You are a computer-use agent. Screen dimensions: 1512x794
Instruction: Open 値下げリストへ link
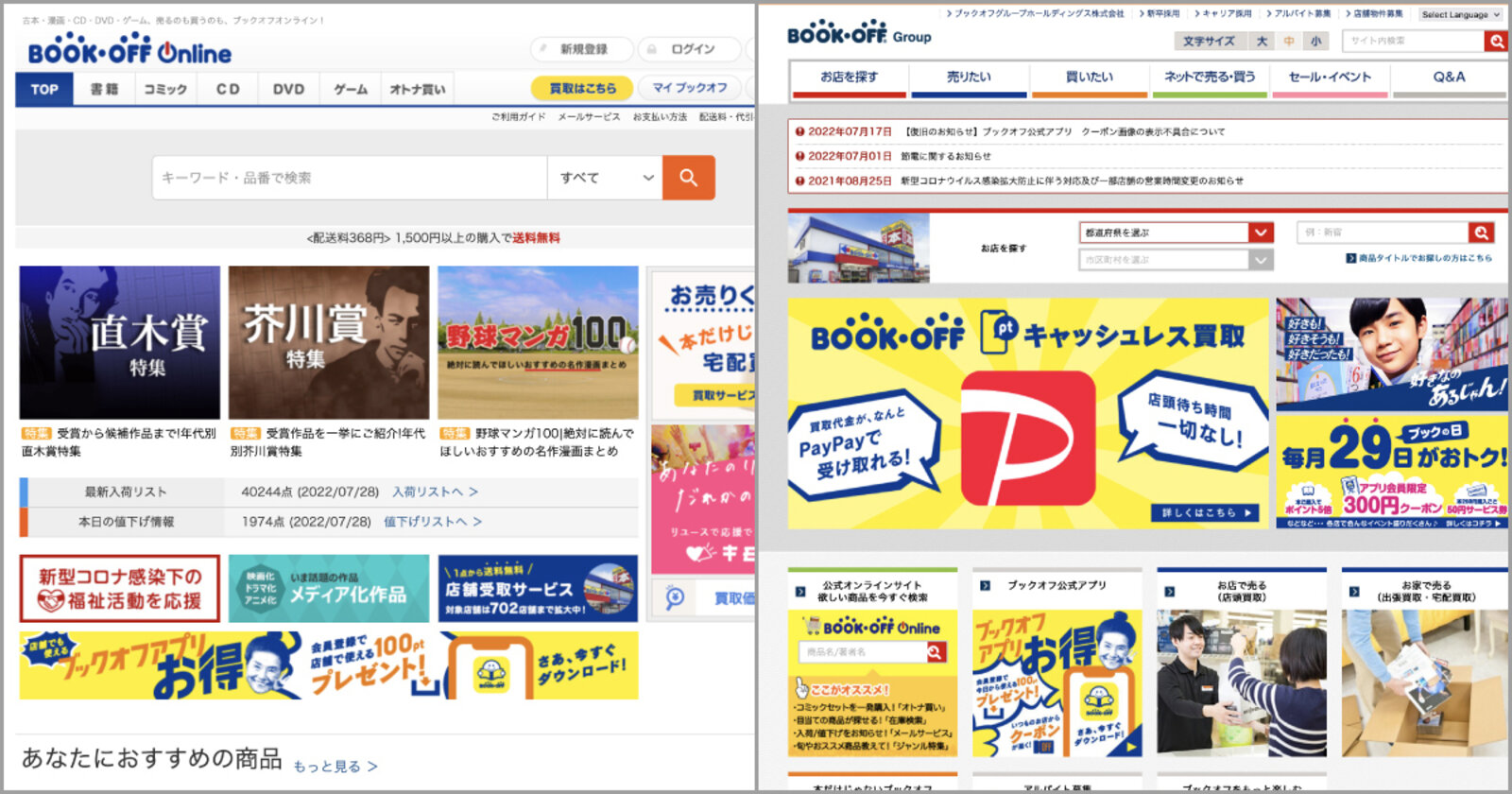pyautogui.click(x=433, y=522)
